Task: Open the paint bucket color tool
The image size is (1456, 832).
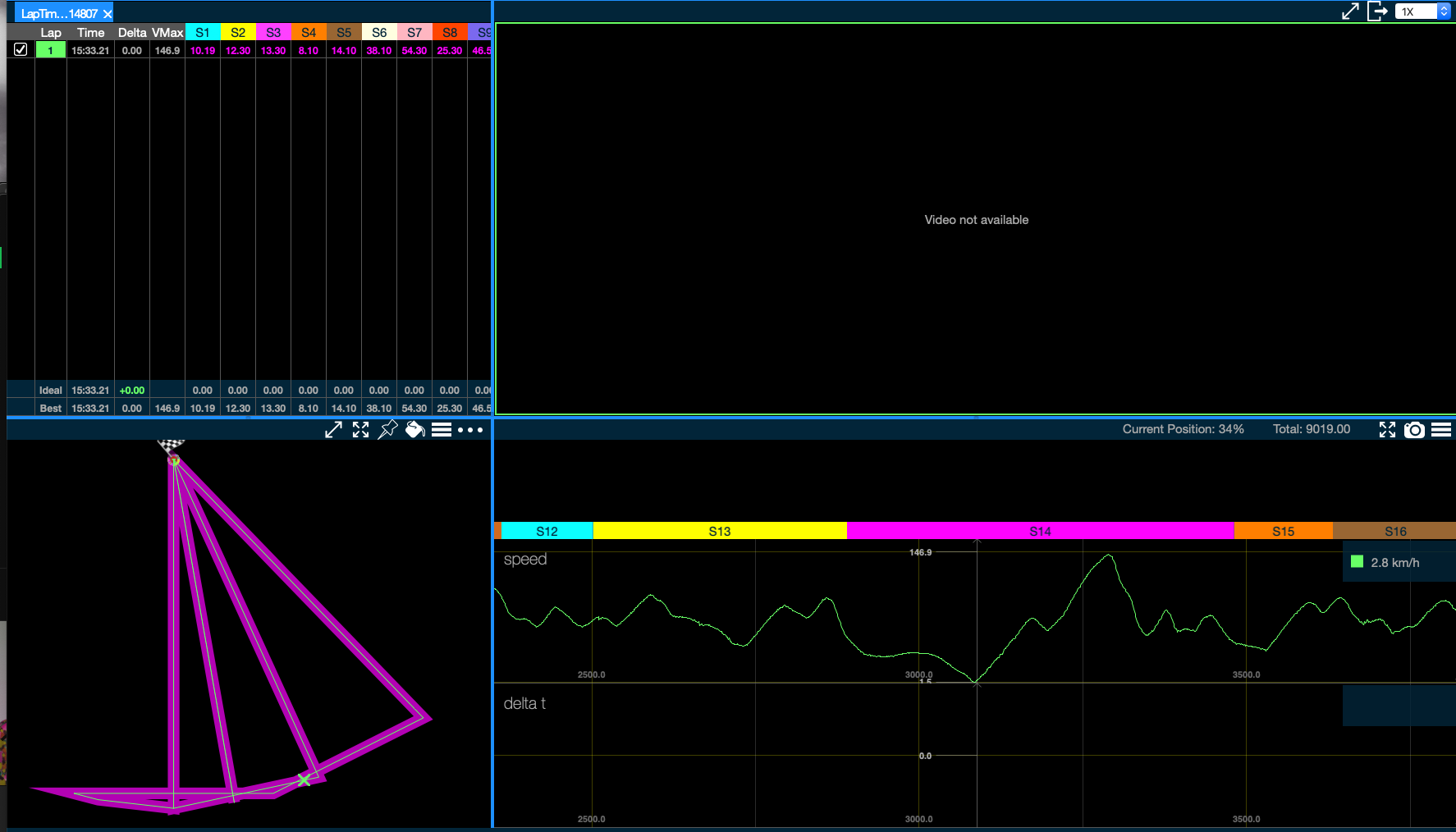Action: pos(415,430)
